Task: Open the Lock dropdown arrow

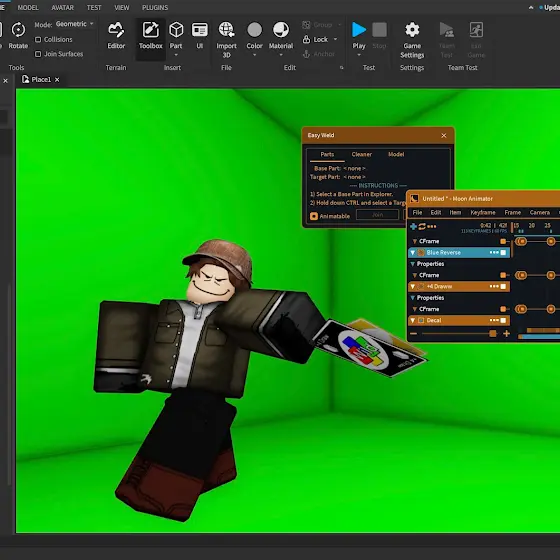Action: pos(335,39)
